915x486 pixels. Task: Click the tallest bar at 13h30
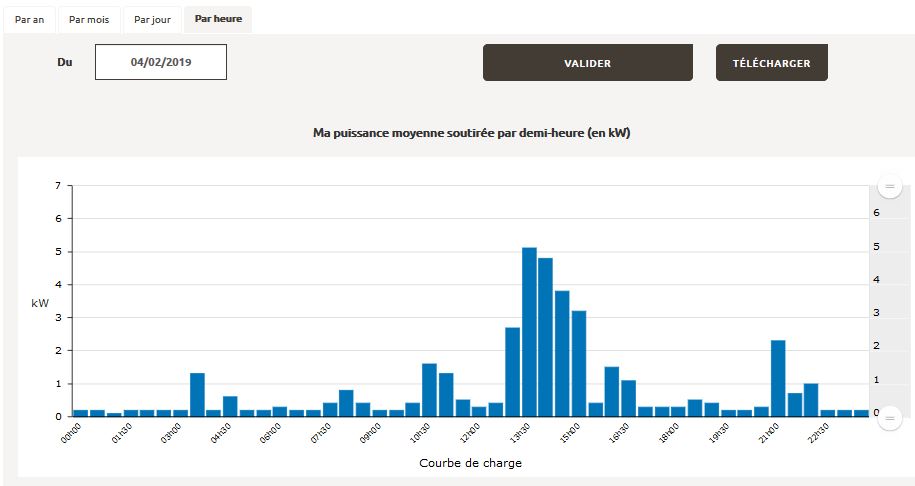click(529, 332)
